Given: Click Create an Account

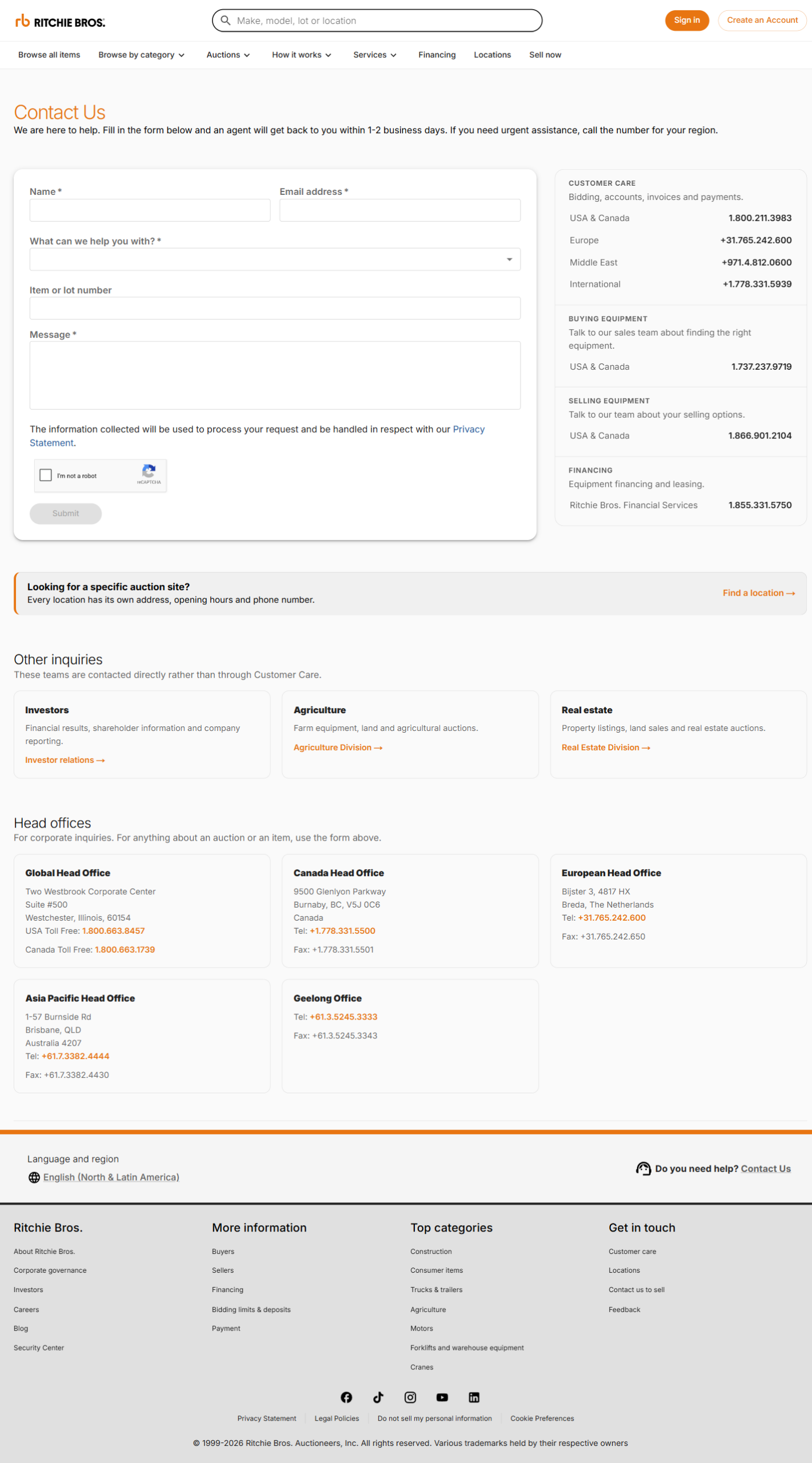Looking at the screenshot, I should coord(762,21).
